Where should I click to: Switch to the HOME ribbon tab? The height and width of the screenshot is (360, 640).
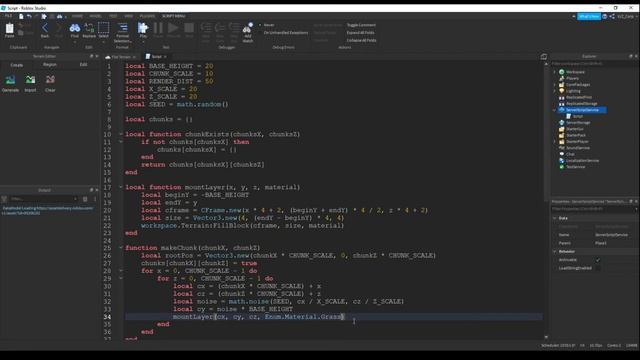tap(77, 16)
